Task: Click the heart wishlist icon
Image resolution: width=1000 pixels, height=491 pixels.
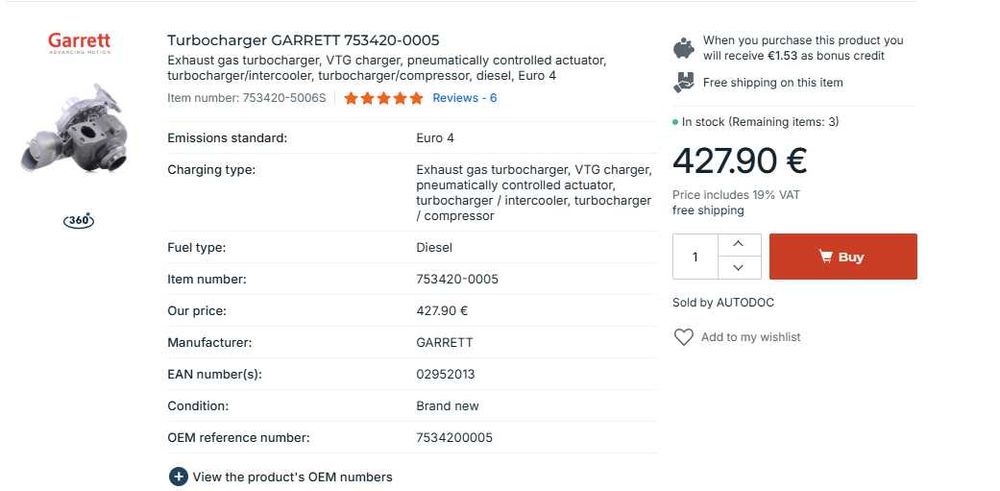Action: (x=683, y=337)
